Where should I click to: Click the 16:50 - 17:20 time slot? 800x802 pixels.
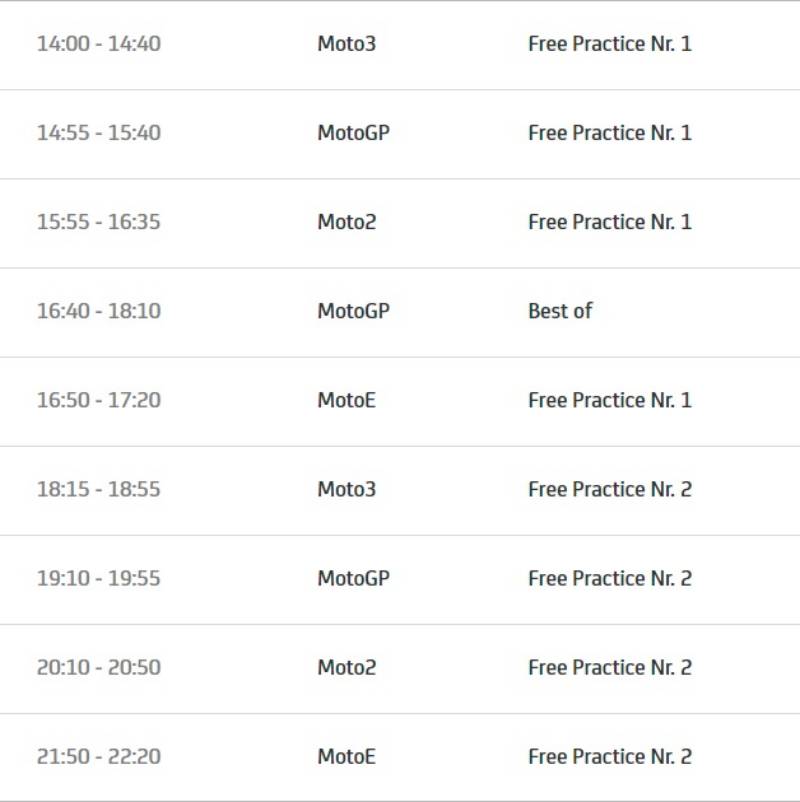pyautogui.click(x=98, y=400)
